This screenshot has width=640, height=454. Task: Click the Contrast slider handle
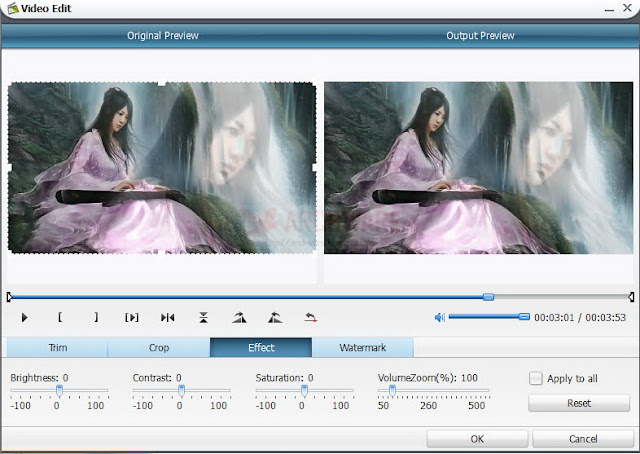[x=181, y=391]
